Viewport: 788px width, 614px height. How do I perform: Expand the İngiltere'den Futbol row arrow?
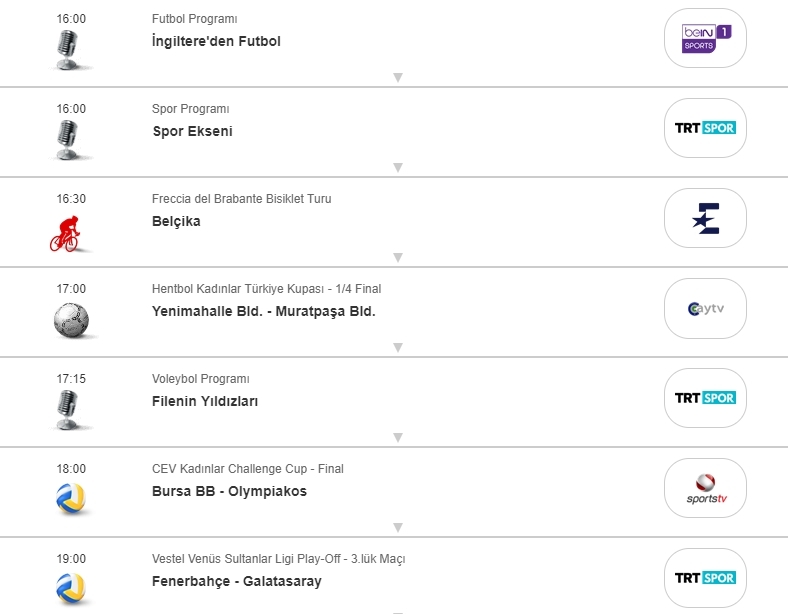(x=397, y=78)
